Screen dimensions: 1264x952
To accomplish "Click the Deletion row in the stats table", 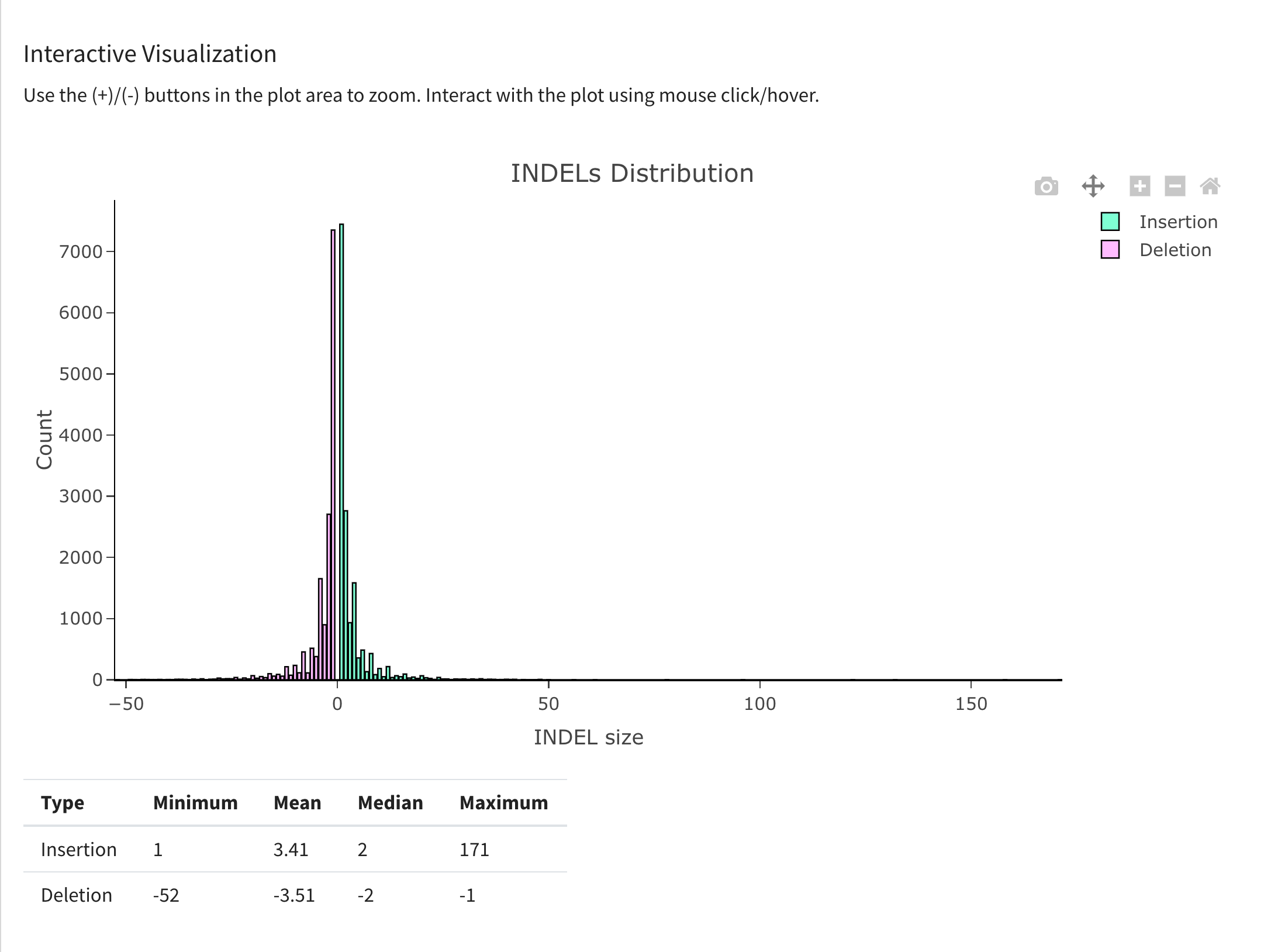I will point(76,895).
